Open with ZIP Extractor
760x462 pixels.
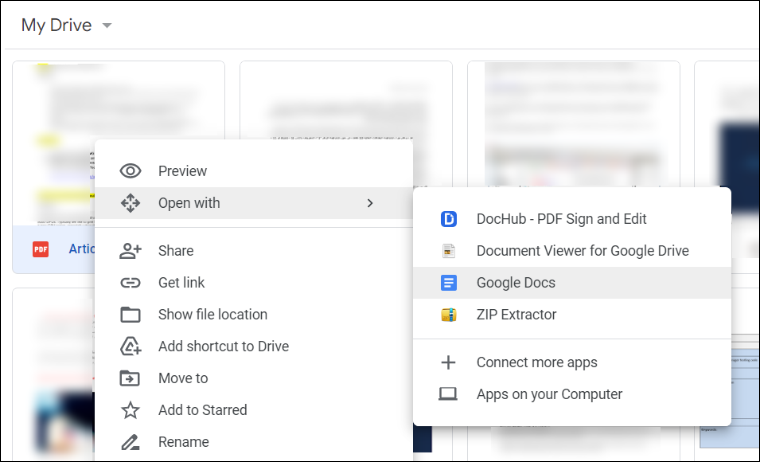tap(572, 315)
